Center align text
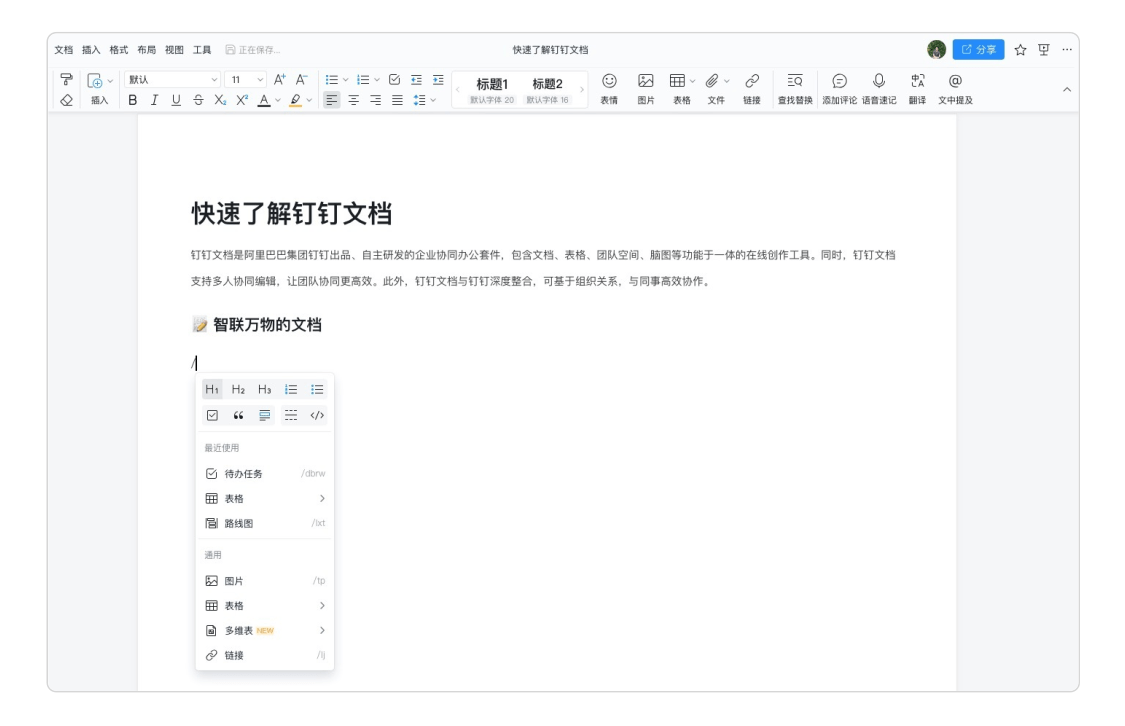Image resolution: width=1125 pixels, height=726 pixels. [354, 100]
